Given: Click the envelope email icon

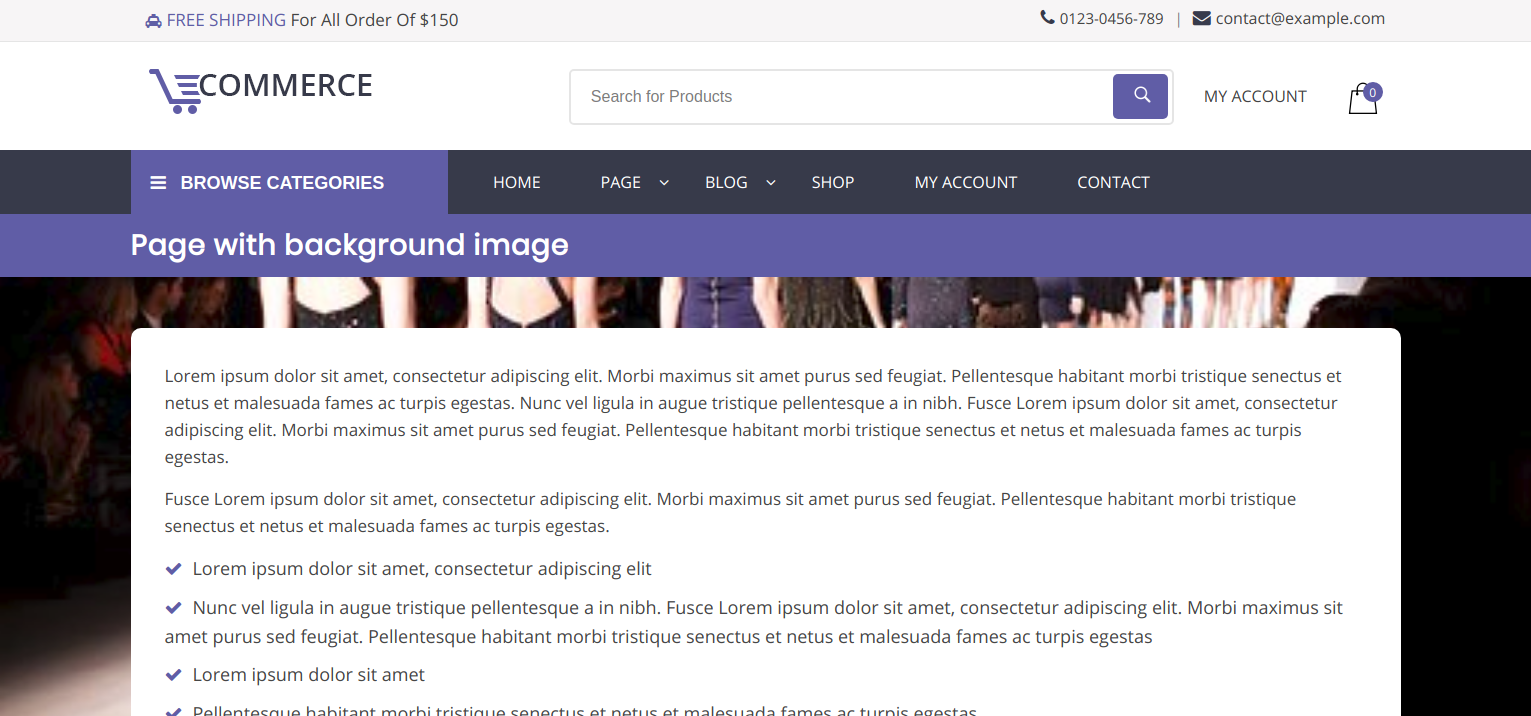Looking at the screenshot, I should click(1202, 18).
